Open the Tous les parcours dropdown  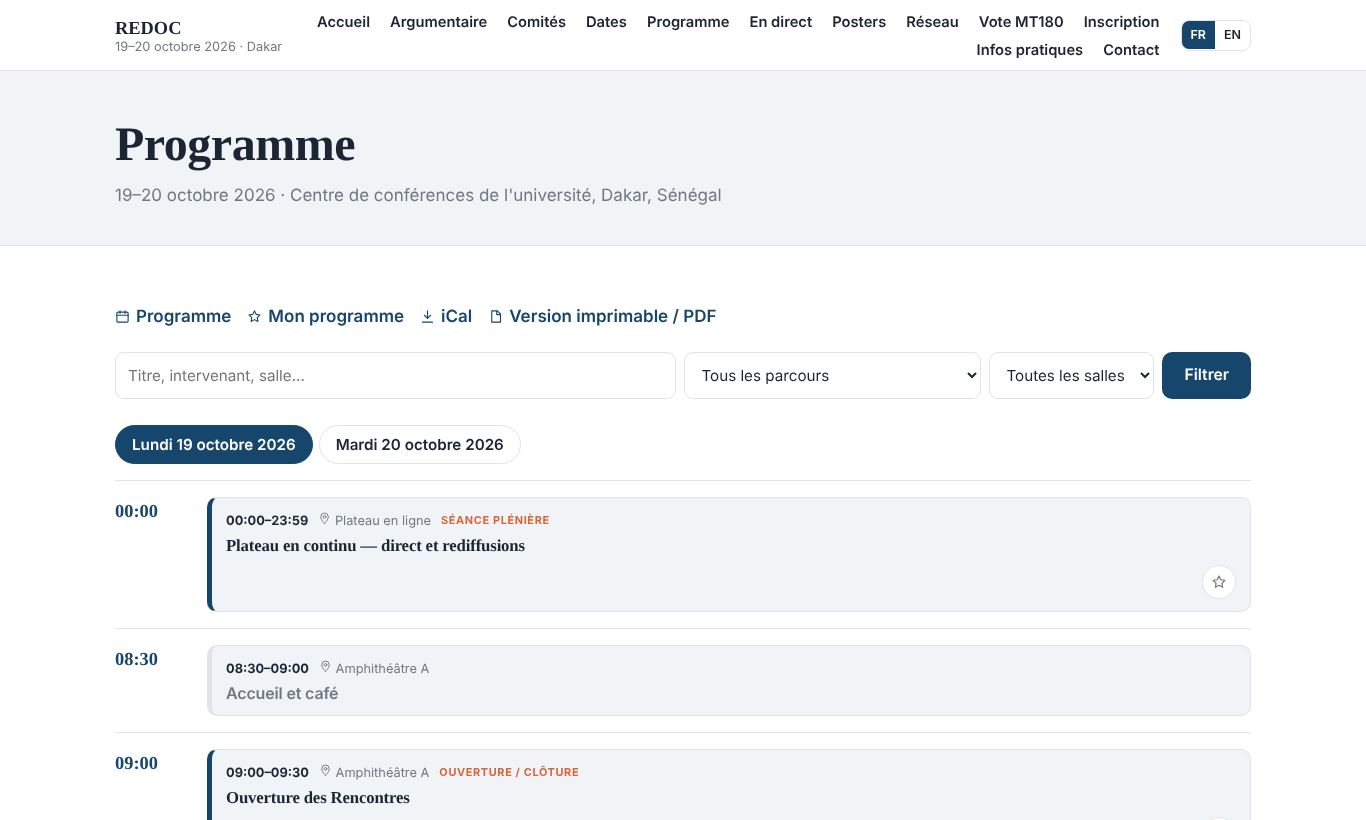(832, 375)
